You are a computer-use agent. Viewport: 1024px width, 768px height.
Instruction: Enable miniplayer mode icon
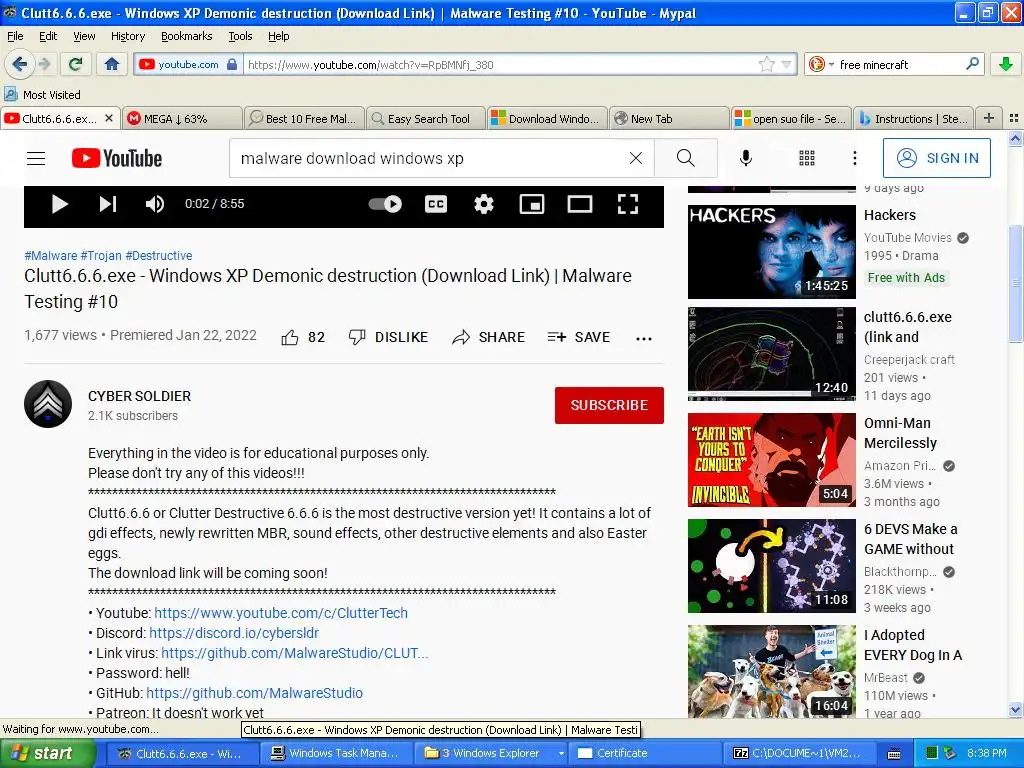coord(532,204)
